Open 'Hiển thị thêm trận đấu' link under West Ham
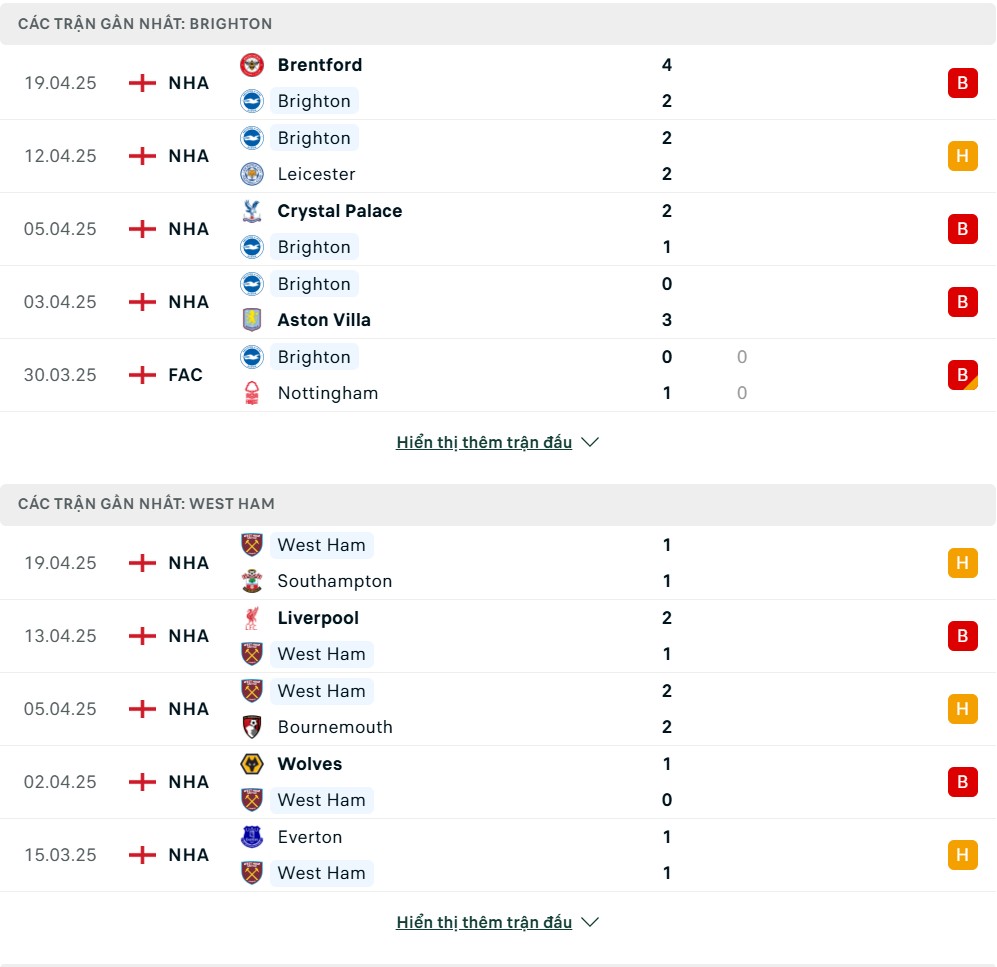 [484, 922]
